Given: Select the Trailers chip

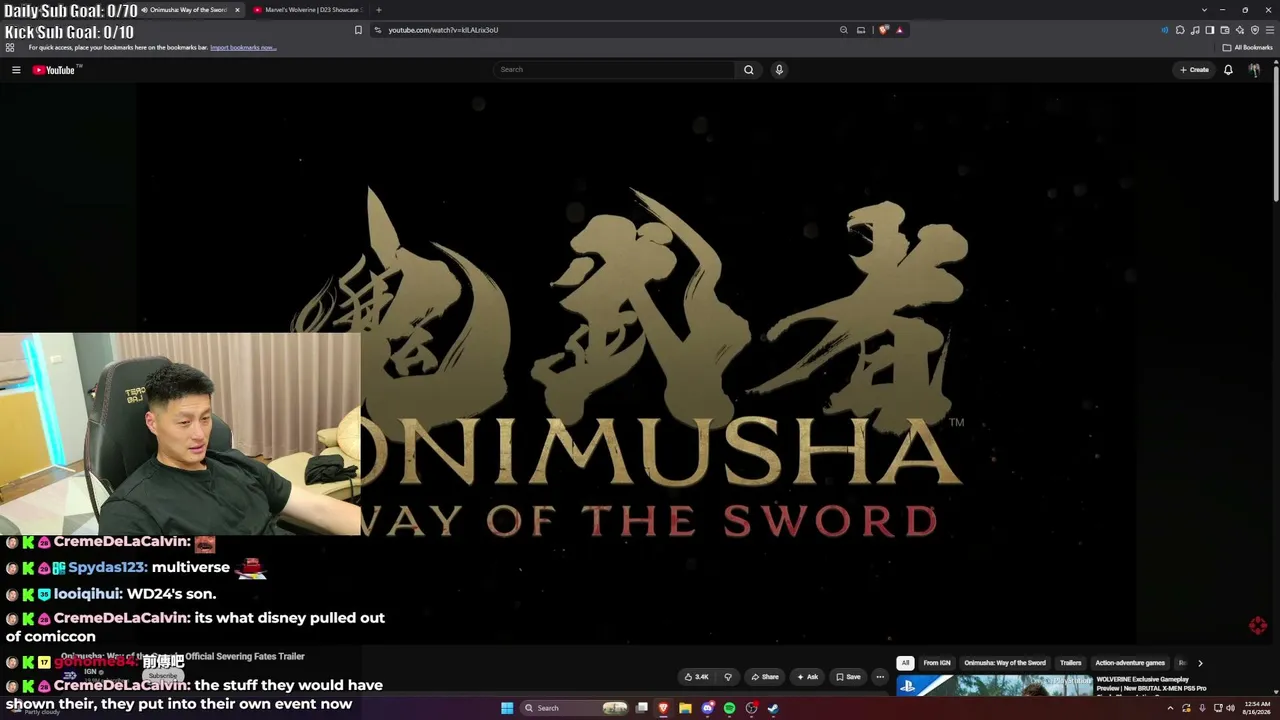Looking at the screenshot, I should pyautogui.click(x=1071, y=663).
